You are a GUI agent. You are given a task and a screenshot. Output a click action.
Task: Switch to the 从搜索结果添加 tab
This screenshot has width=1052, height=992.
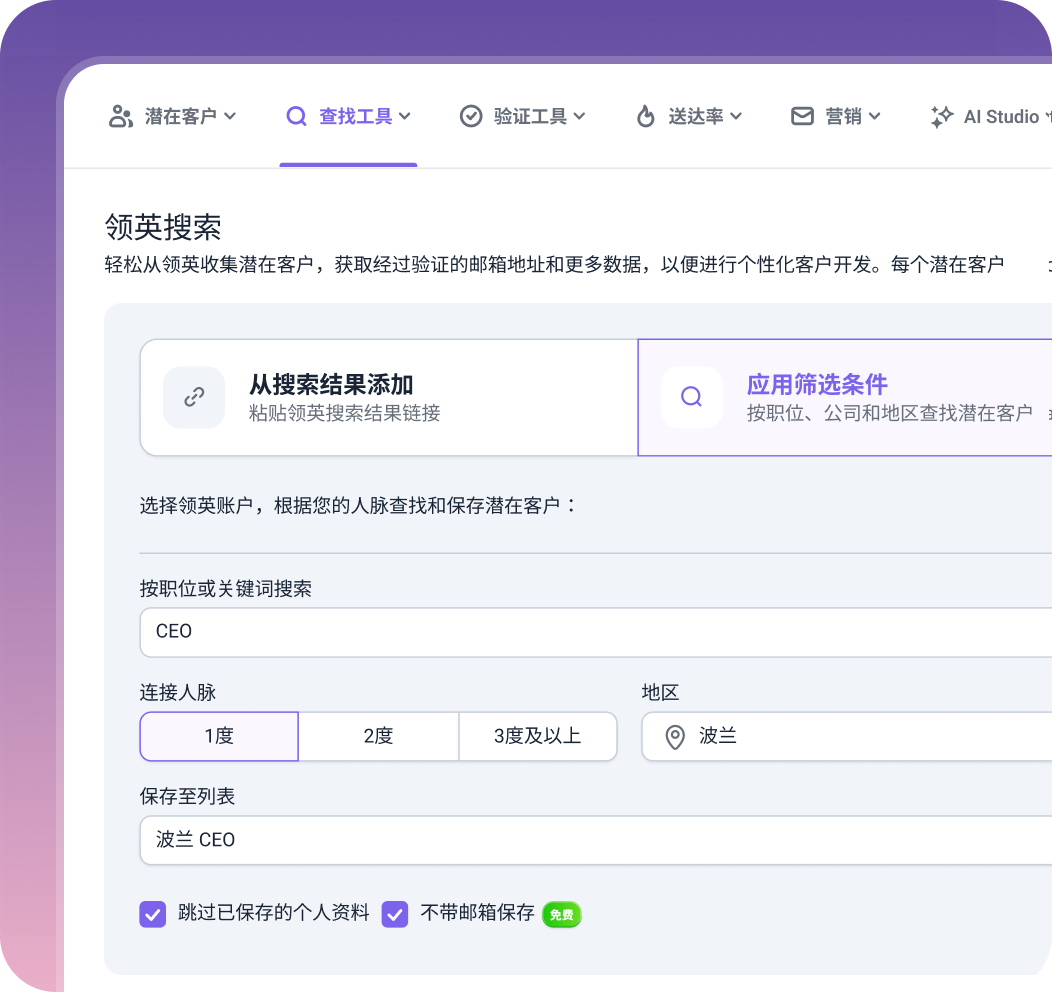(389, 398)
